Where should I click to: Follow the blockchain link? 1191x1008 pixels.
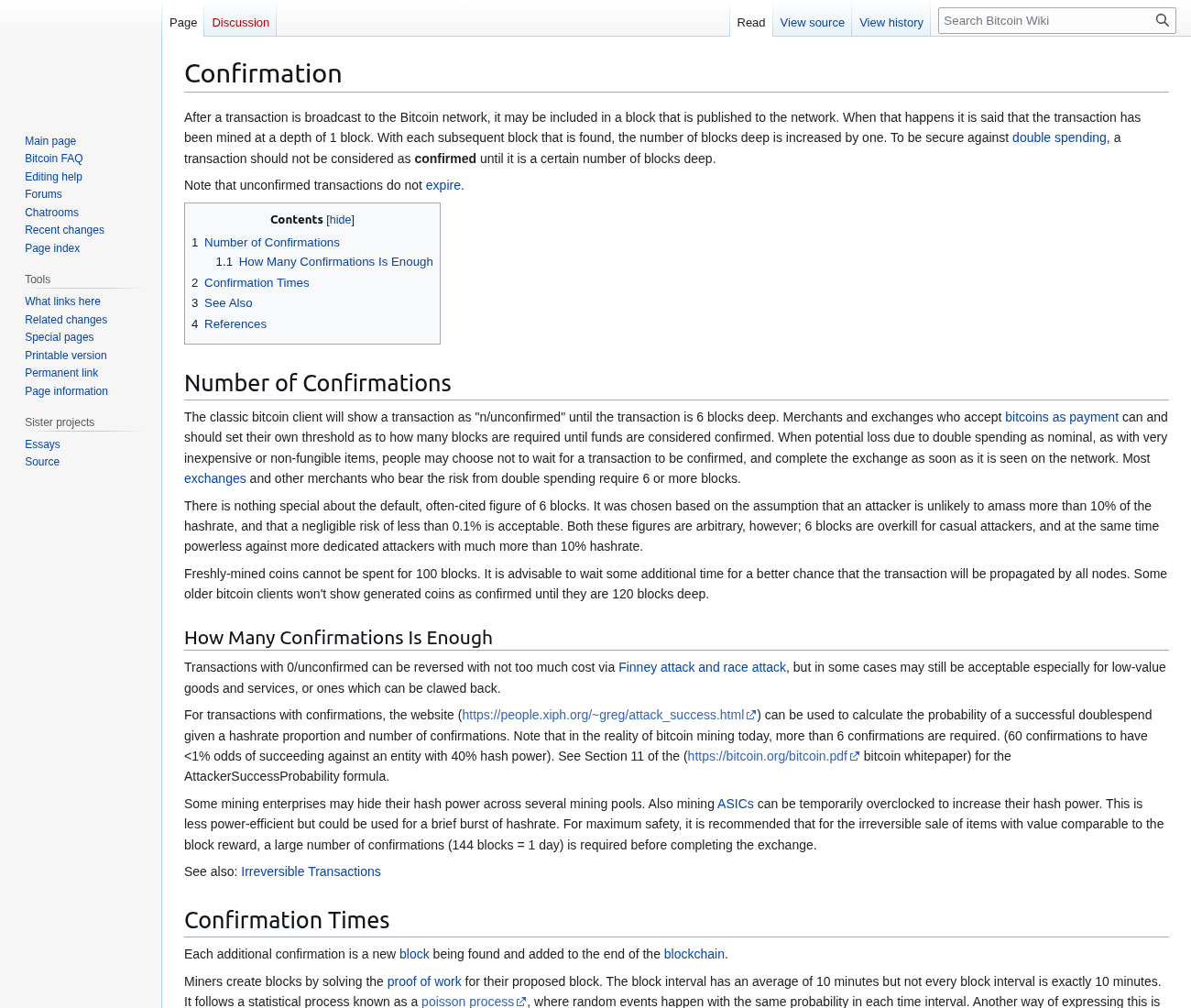(x=694, y=954)
